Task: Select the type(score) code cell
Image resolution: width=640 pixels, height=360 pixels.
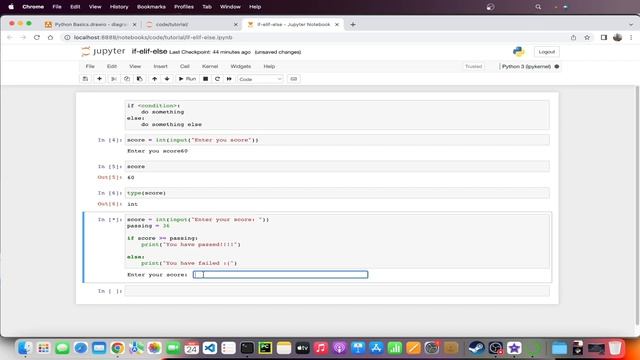Action: [337, 193]
